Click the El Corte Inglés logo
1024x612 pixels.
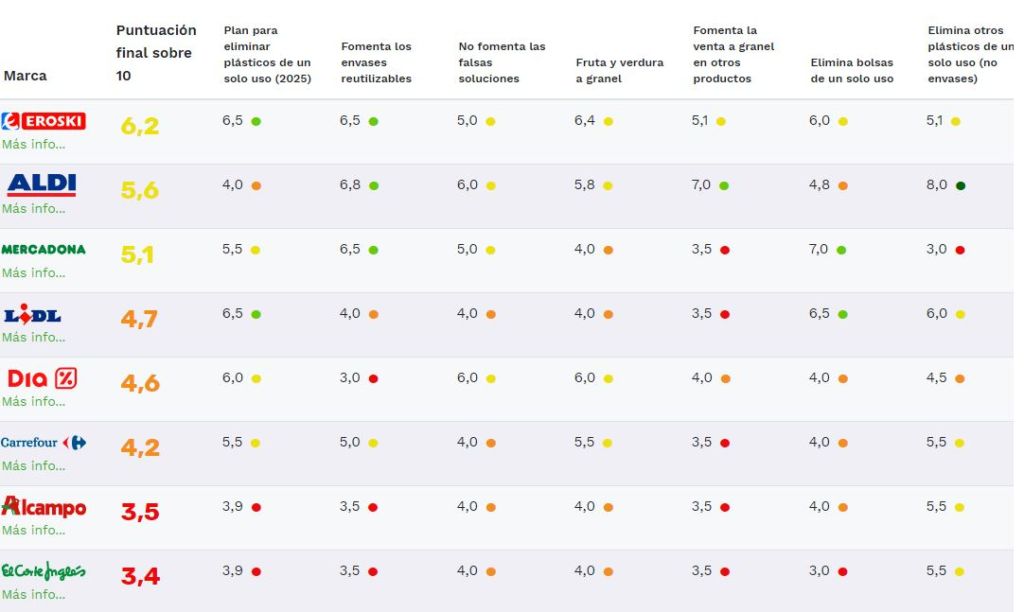click(x=44, y=571)
